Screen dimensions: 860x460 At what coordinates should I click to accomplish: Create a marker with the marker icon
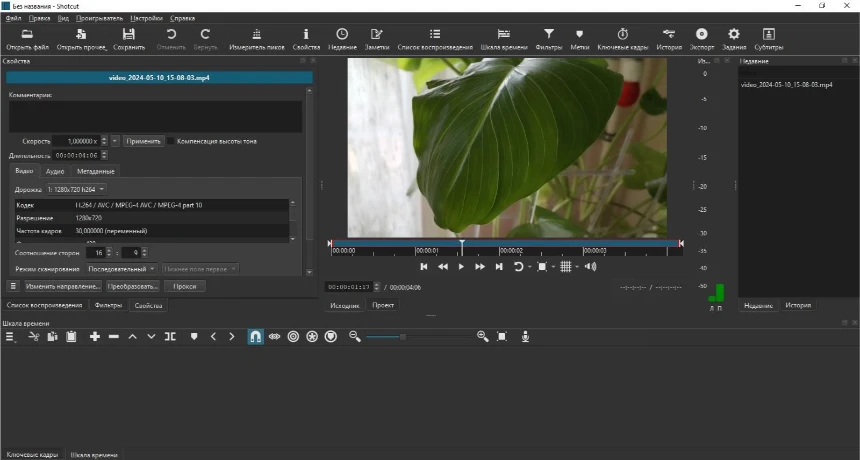point(194,337)
